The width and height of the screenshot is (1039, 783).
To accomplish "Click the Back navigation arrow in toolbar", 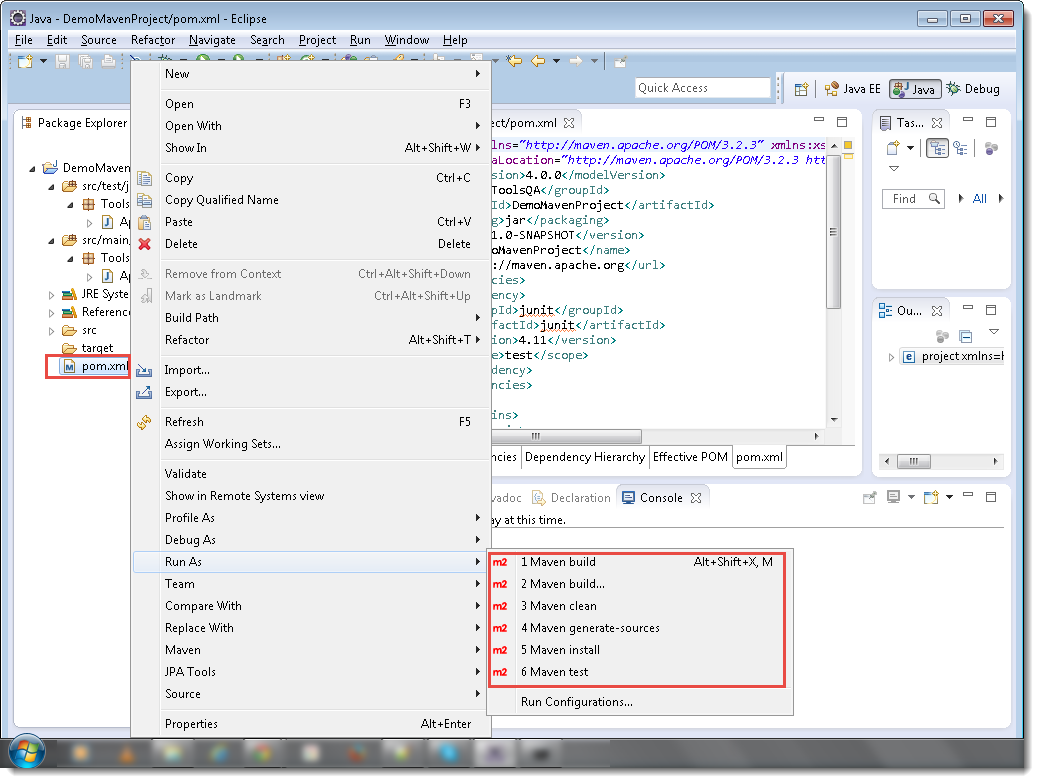I will [538, 61].
